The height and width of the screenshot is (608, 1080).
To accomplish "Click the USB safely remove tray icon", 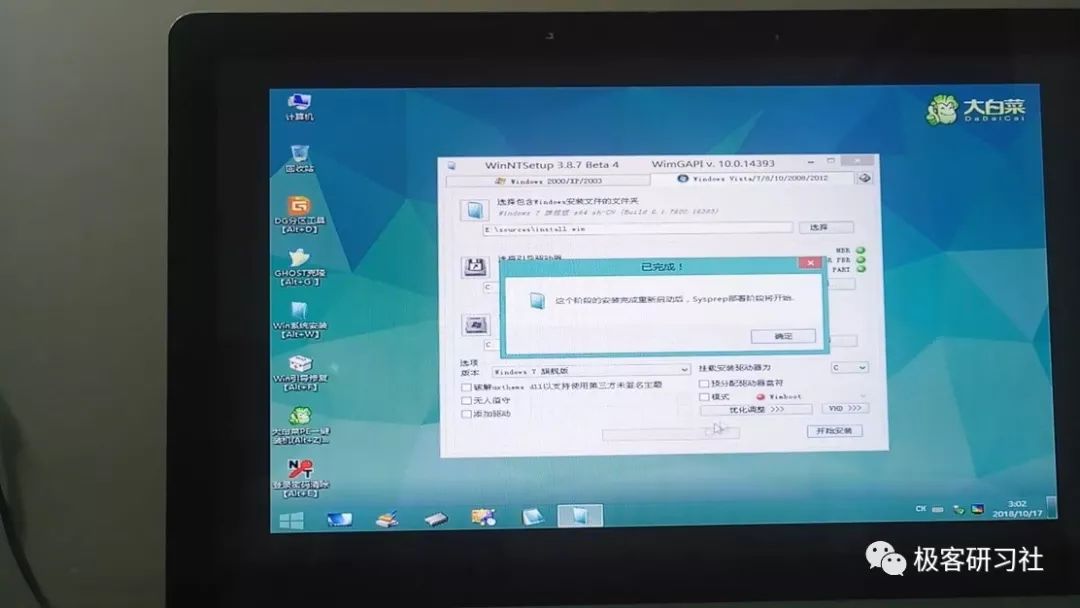I will 958,510.
